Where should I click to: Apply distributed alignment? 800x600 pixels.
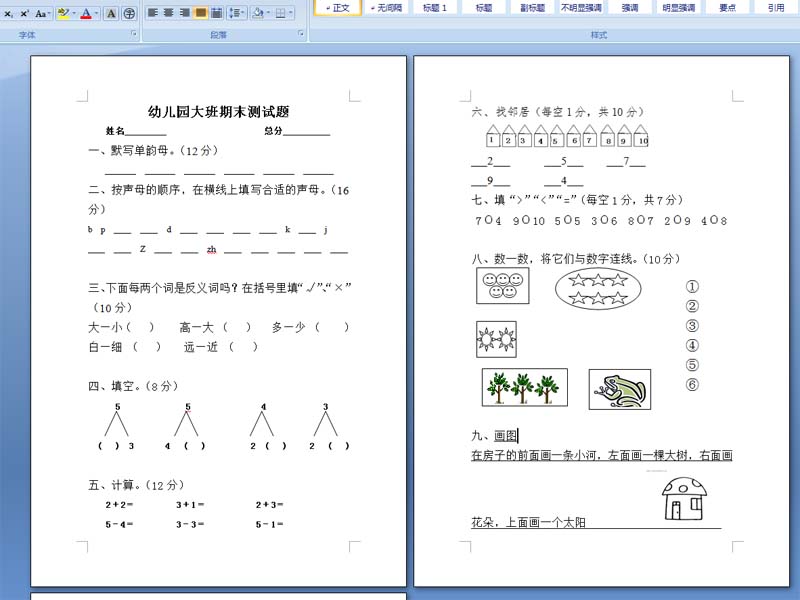(x=217, y=13)
